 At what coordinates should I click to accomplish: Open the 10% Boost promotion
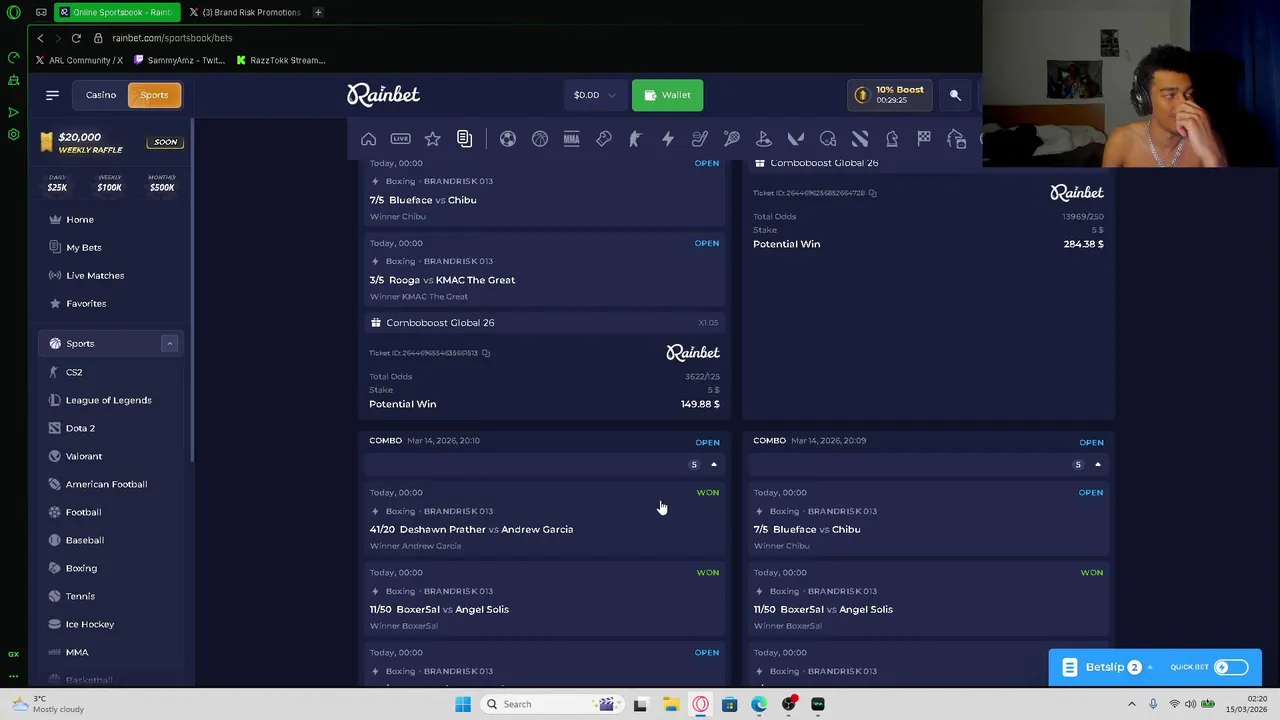click(x=890, y=95)
